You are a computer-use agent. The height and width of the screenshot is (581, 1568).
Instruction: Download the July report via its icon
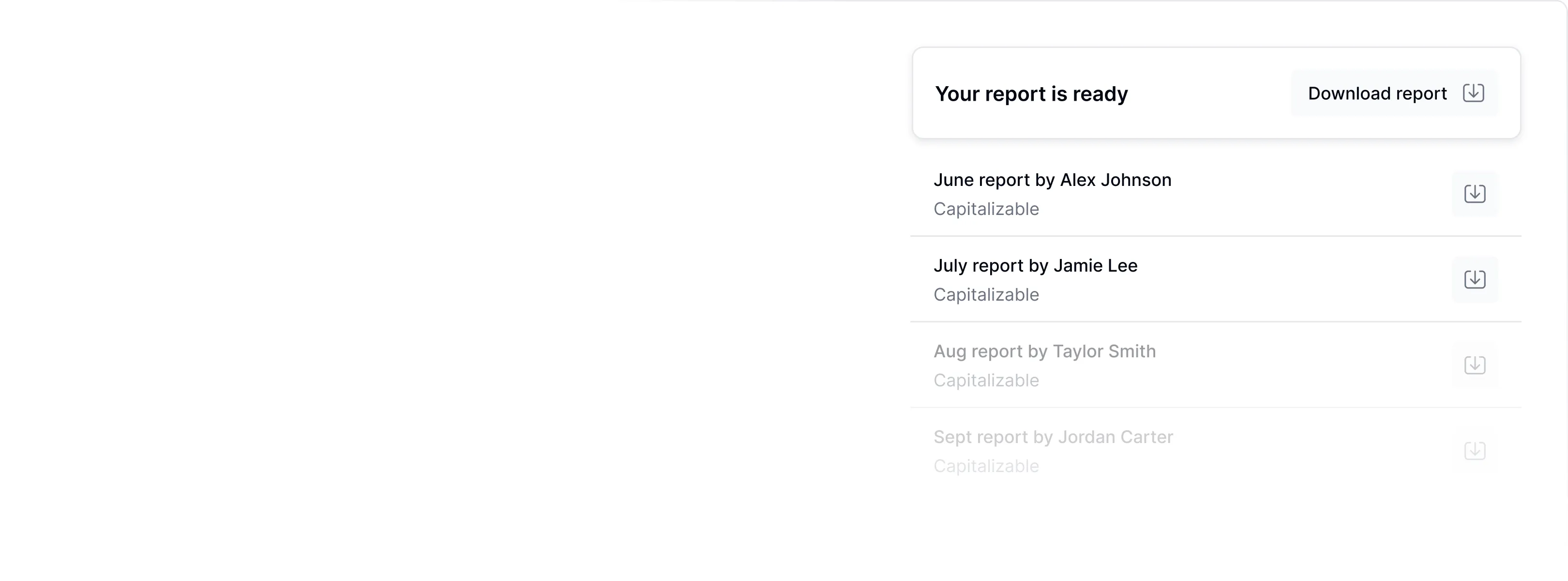1475,279
